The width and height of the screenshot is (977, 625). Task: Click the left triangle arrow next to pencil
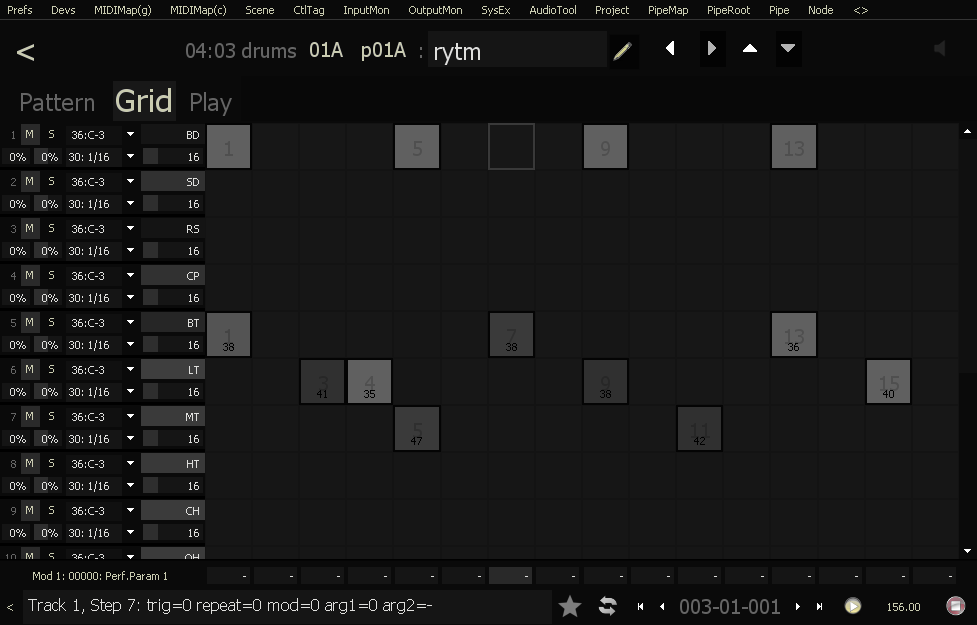(x=670, y=49)
